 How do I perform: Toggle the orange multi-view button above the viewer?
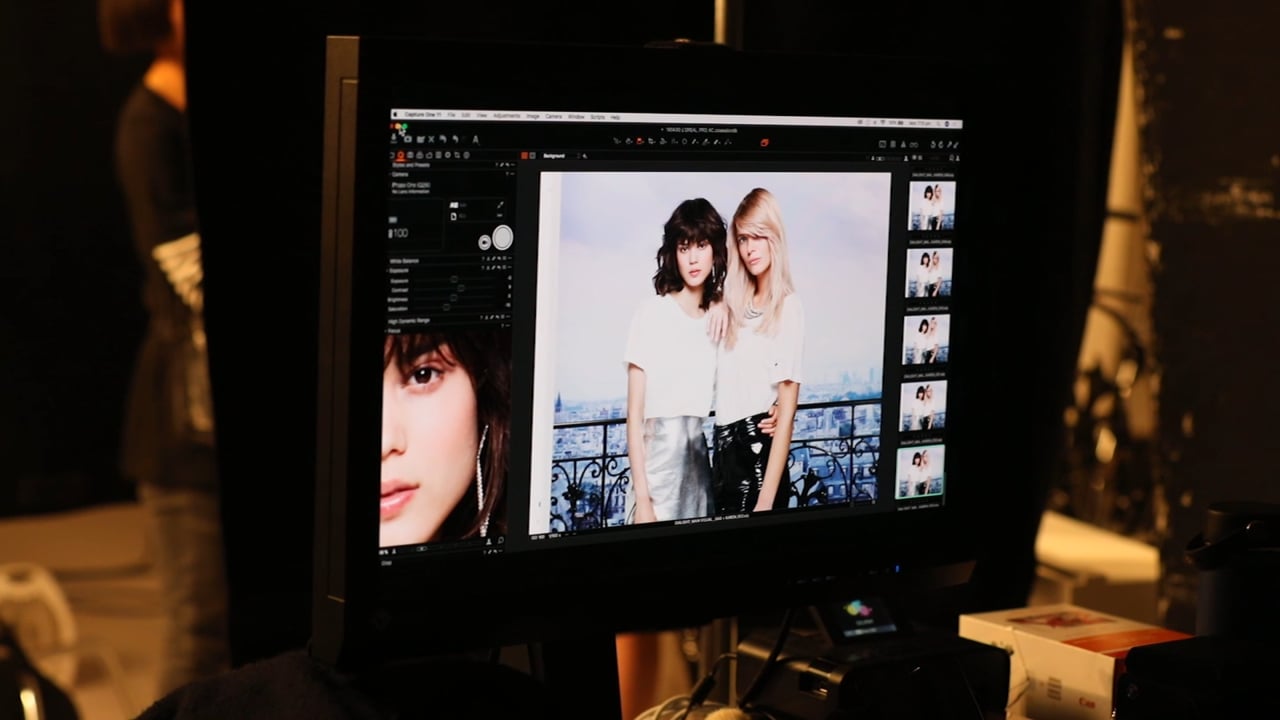[525, 155]
